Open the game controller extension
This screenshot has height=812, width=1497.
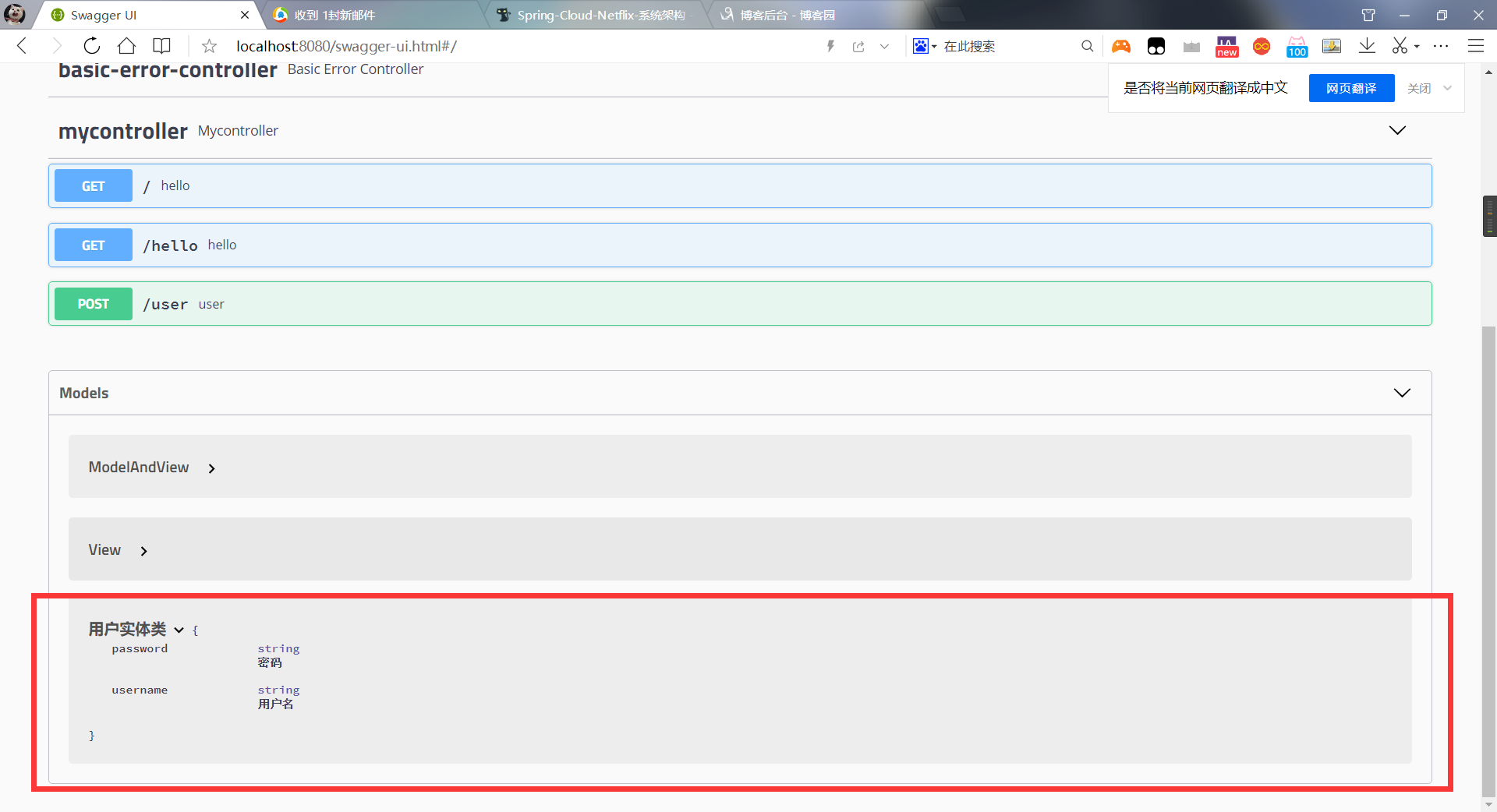[1121, 47]
